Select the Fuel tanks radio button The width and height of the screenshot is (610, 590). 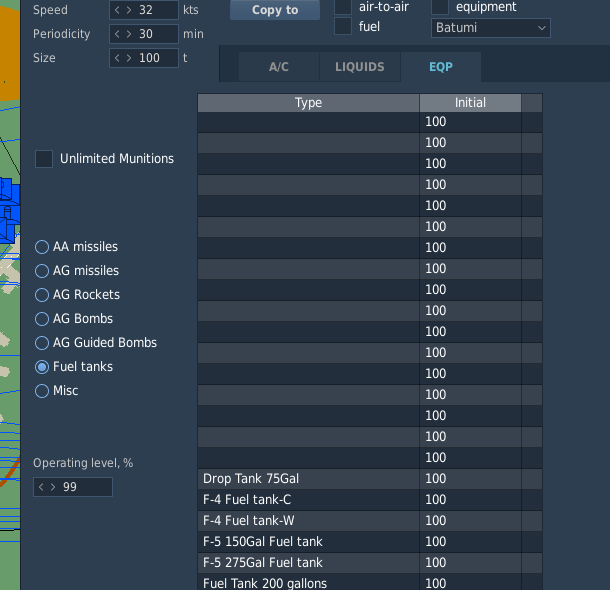42,367
